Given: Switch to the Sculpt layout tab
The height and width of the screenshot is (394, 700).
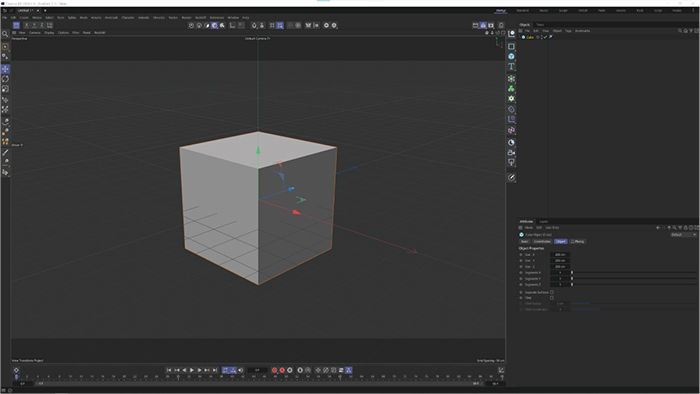Looking at the screenshot, I should (563, 10).
